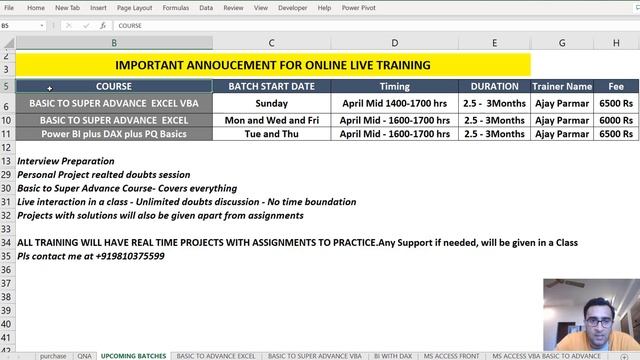Click the Select All corner triangle
The height and width of the screenshot is (360, 640).
tap(9, 43)
